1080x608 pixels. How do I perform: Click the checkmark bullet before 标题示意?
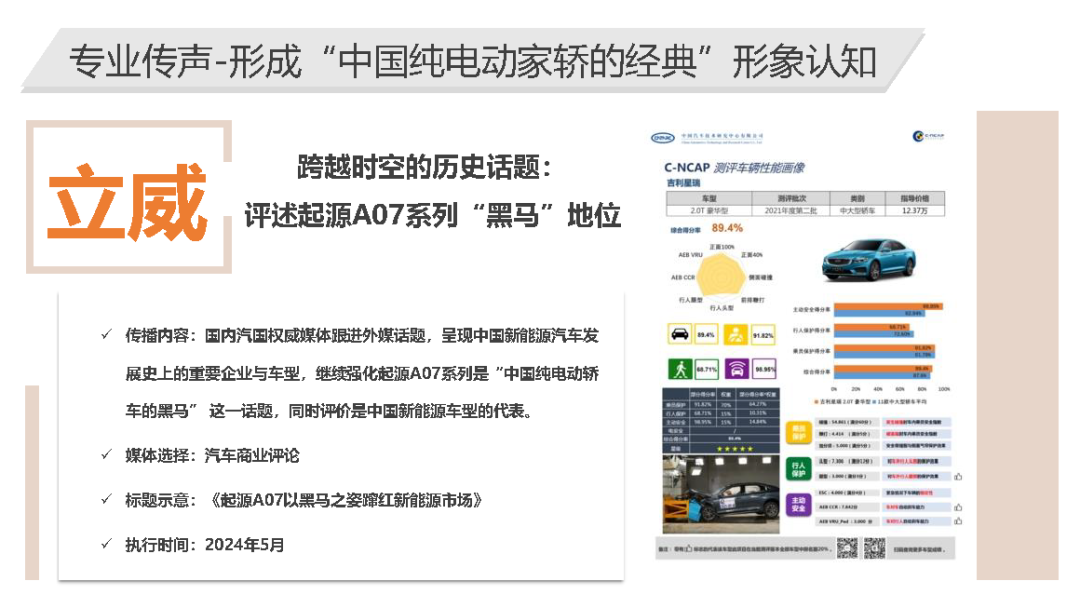click(107, 499)
